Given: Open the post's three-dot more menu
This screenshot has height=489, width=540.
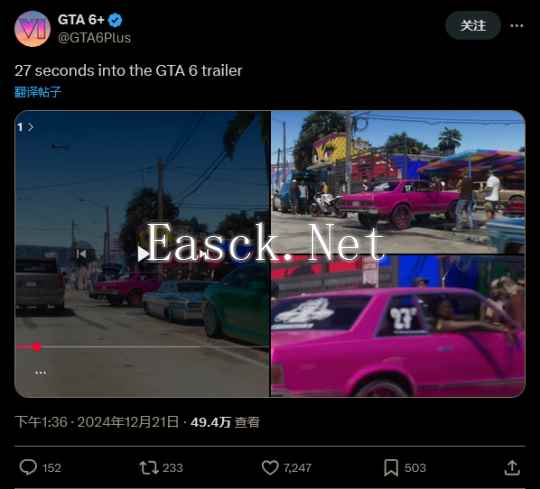Looking at the screenshot, I should point(517,25).
